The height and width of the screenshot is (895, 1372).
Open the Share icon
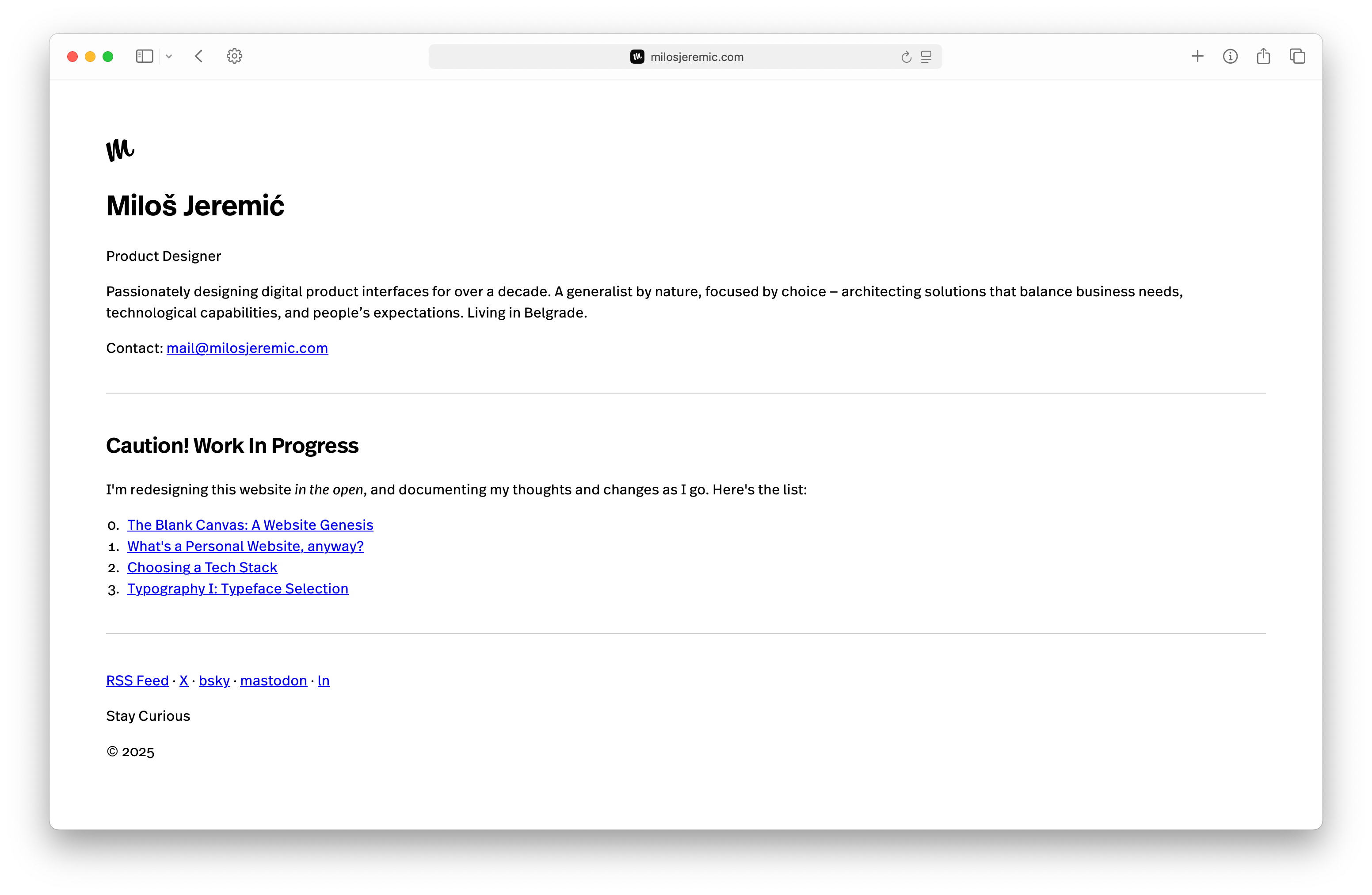tap(1264, 57)
